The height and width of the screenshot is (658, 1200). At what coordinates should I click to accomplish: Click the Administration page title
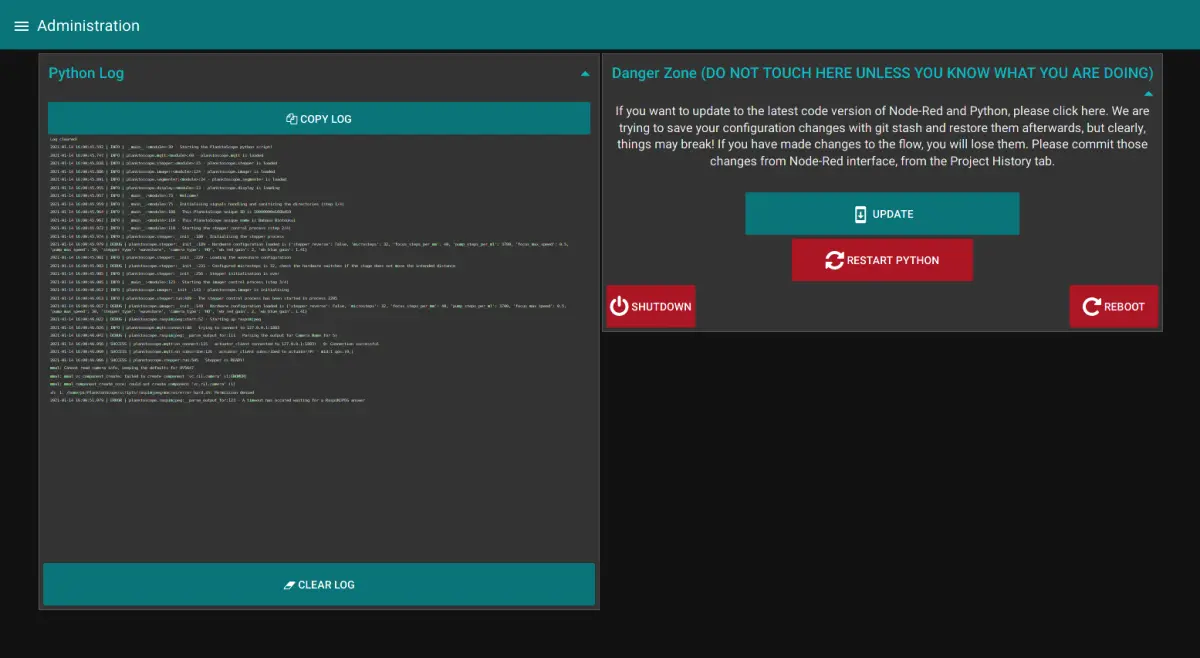pyautogui.click(x=88, y=26)
